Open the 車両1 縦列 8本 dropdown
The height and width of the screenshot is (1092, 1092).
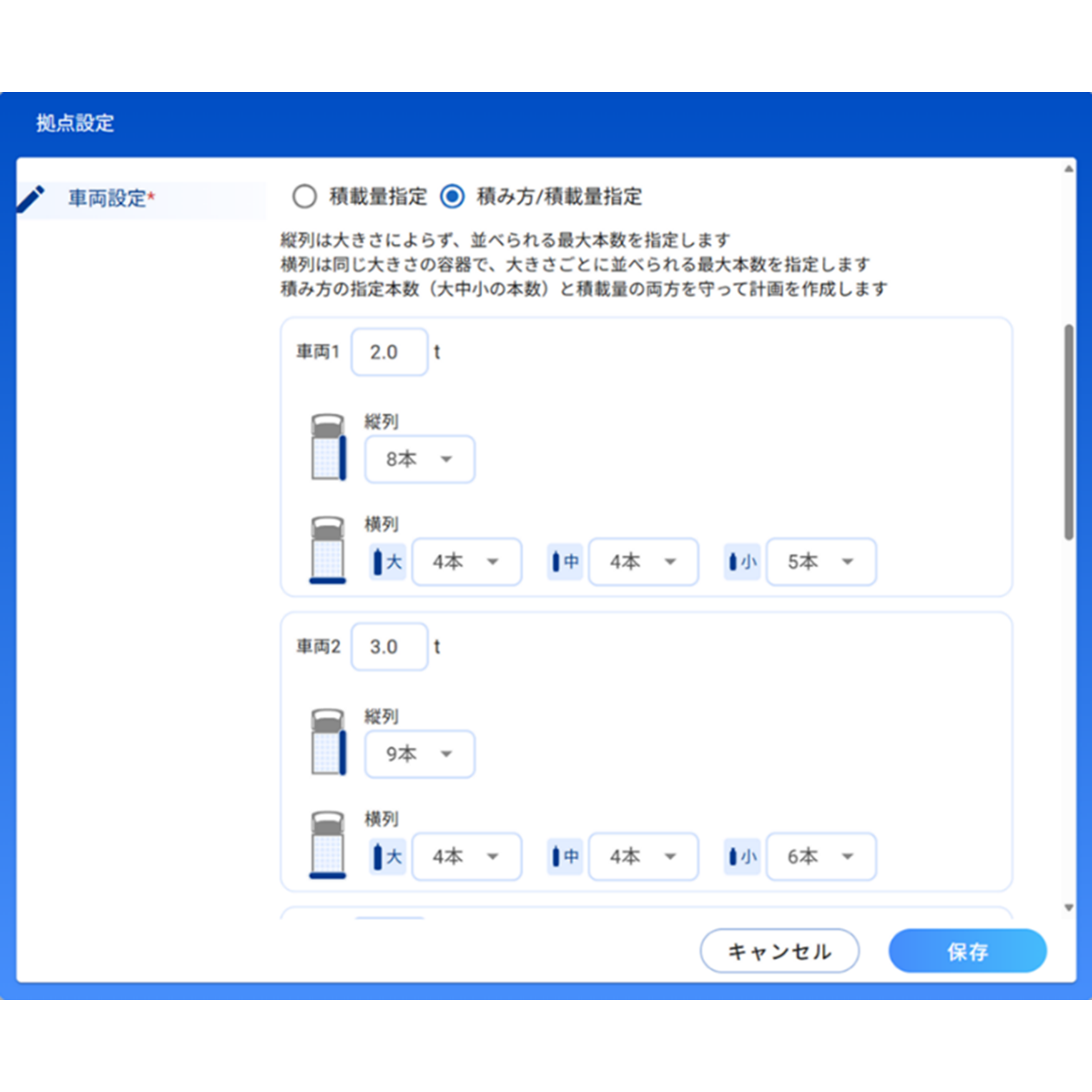419,459
